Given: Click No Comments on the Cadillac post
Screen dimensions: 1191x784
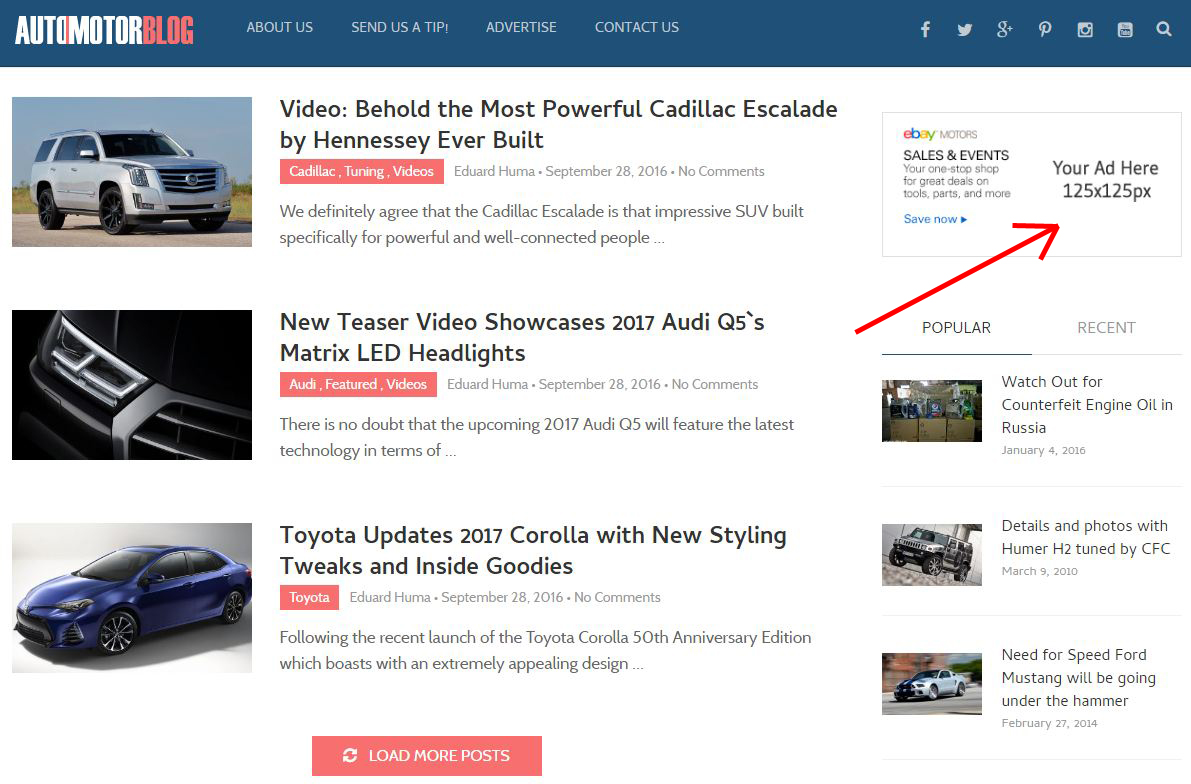Looking at the screenshot, I should click(722, 172).
